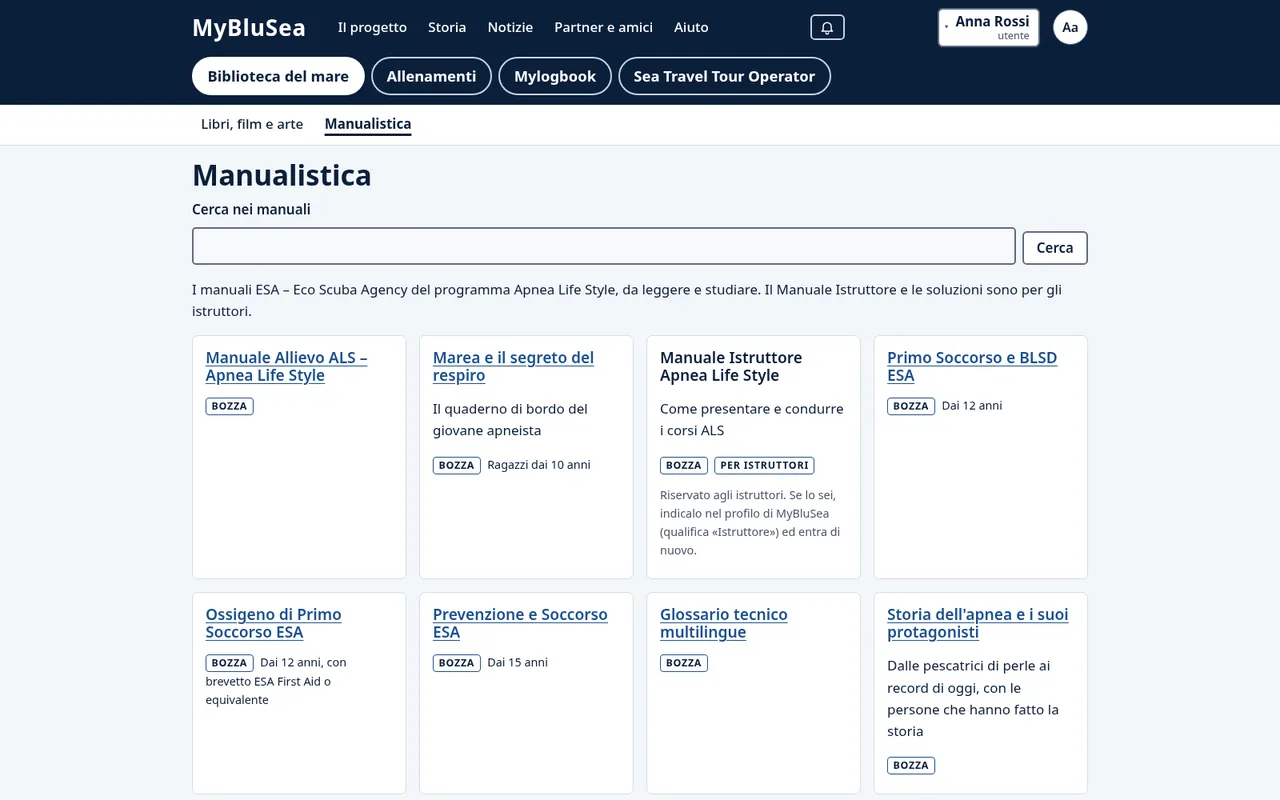Image resolution: width=1280 pixels, height=800 pixels.
Task: Click the BOZZA badge on Storia dell'apnea card
Action: click(911, 765)
